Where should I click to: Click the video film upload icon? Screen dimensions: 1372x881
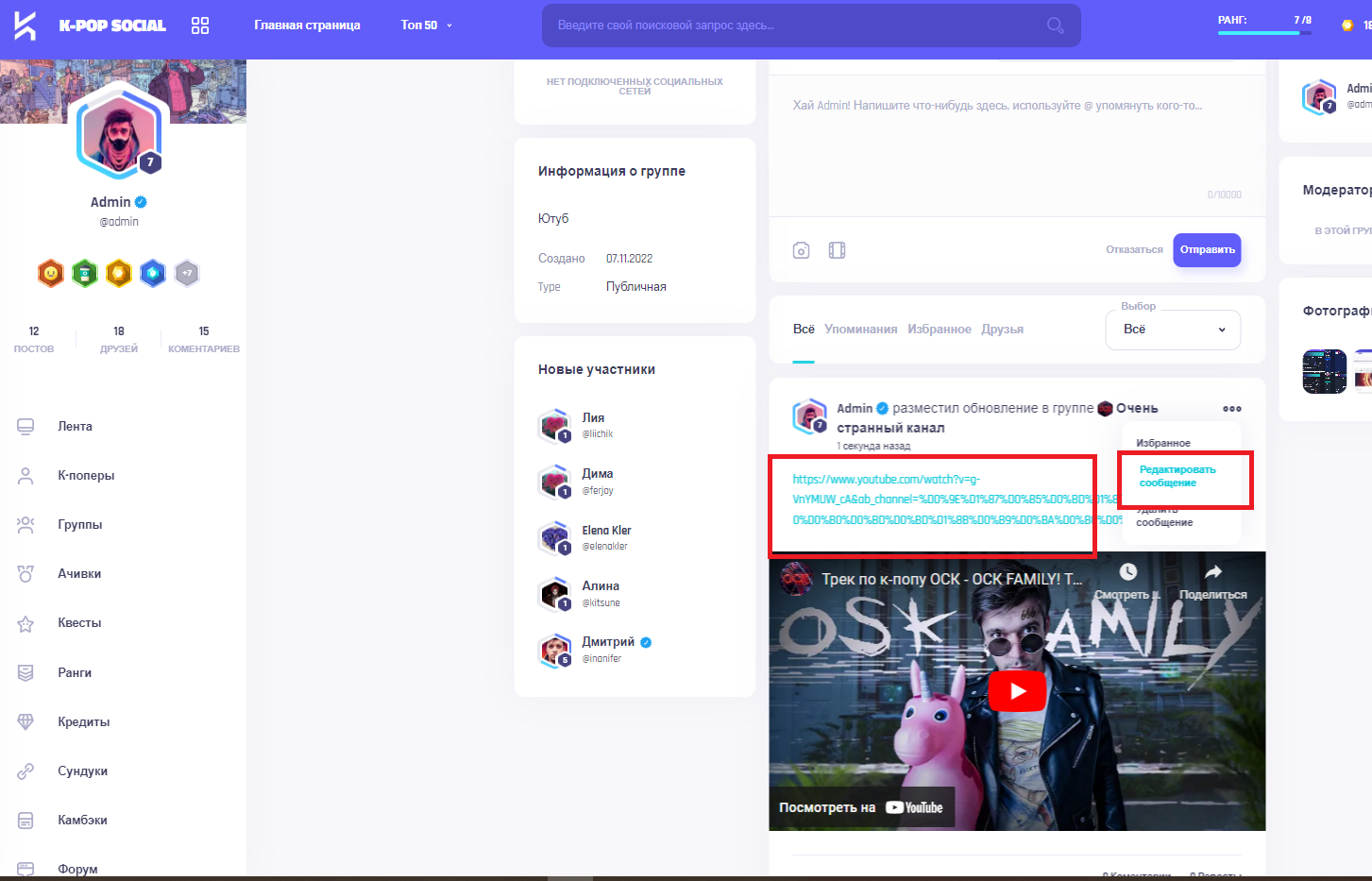[837, 250]
